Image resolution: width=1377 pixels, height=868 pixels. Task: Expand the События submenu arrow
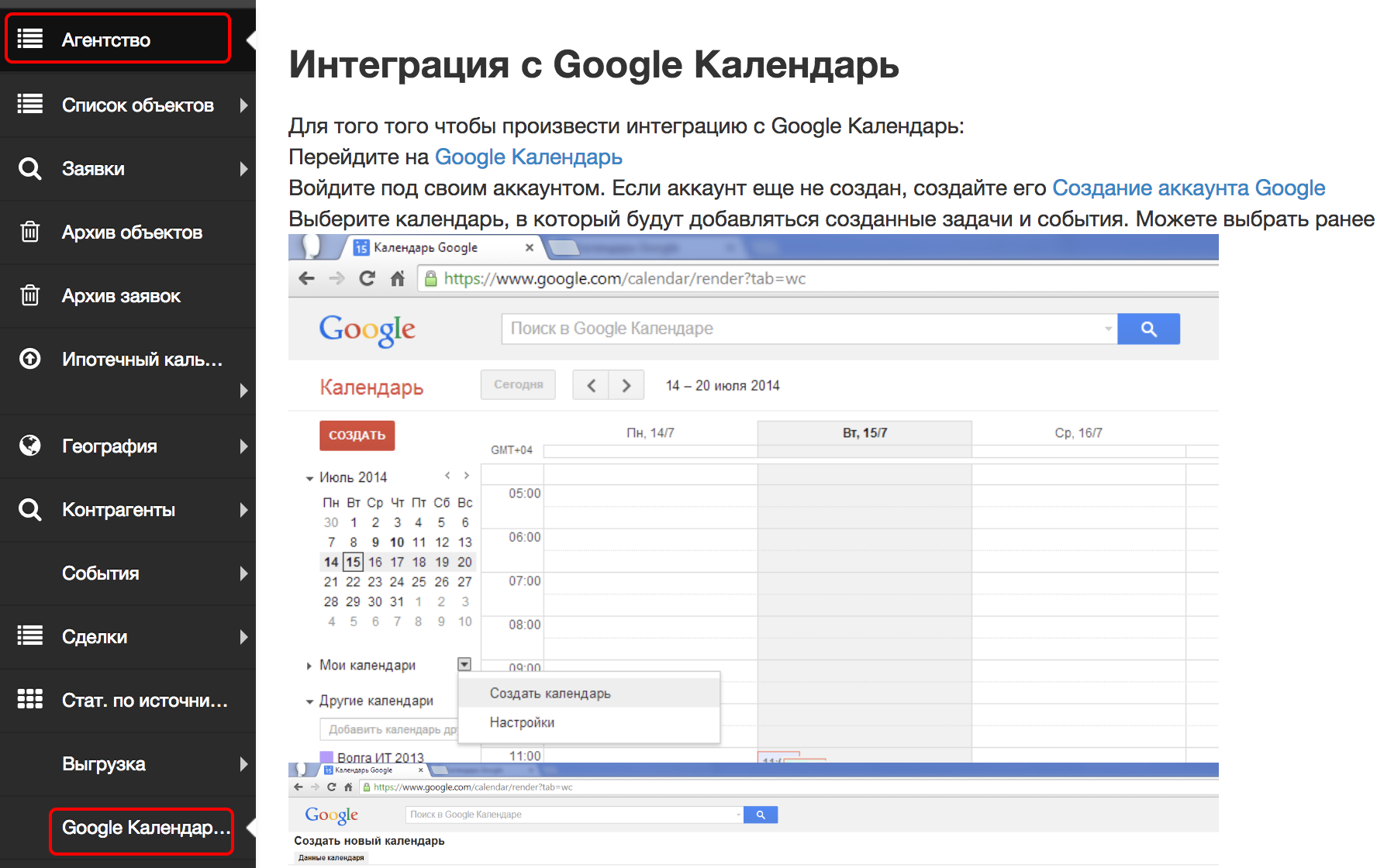pyautogui.click(x=243, y=573)
